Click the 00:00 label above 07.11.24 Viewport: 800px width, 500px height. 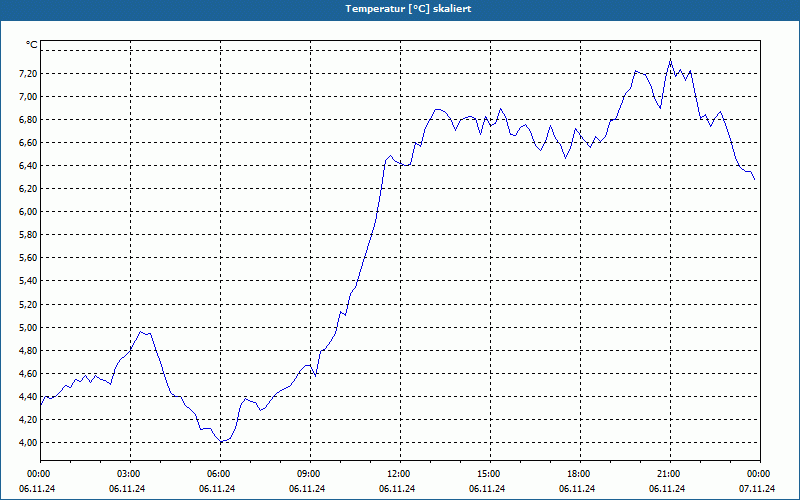[757, 474]
